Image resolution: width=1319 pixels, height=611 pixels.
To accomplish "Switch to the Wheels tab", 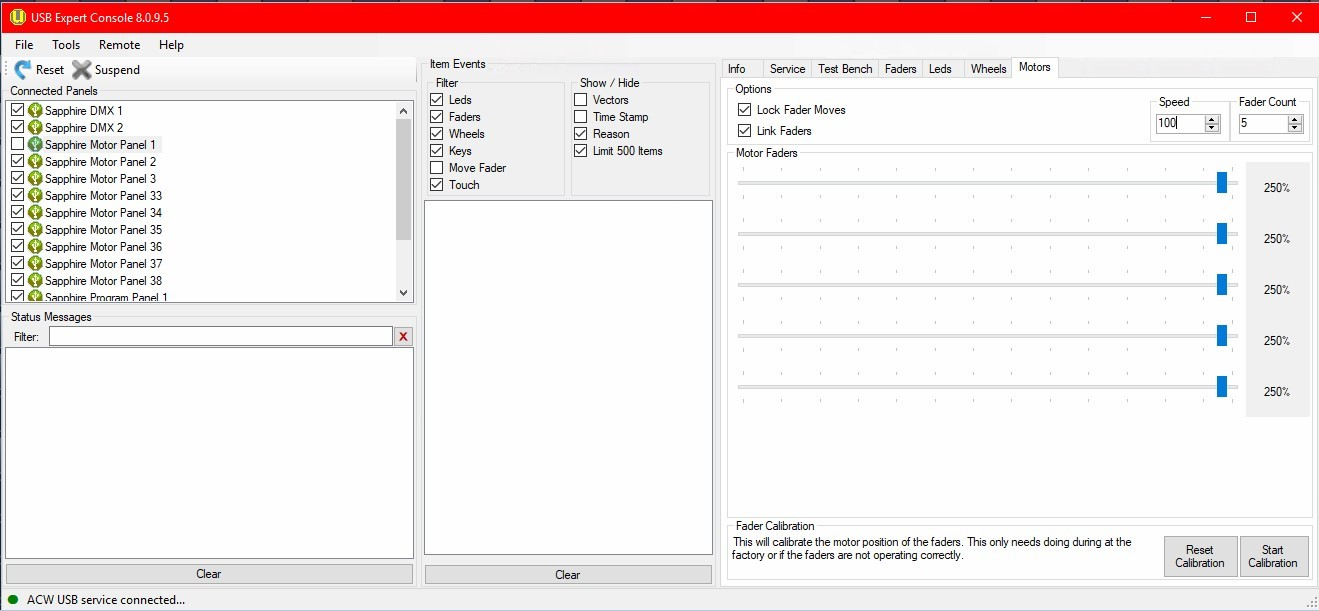I will pyautogui.click(x=988, y=69).
